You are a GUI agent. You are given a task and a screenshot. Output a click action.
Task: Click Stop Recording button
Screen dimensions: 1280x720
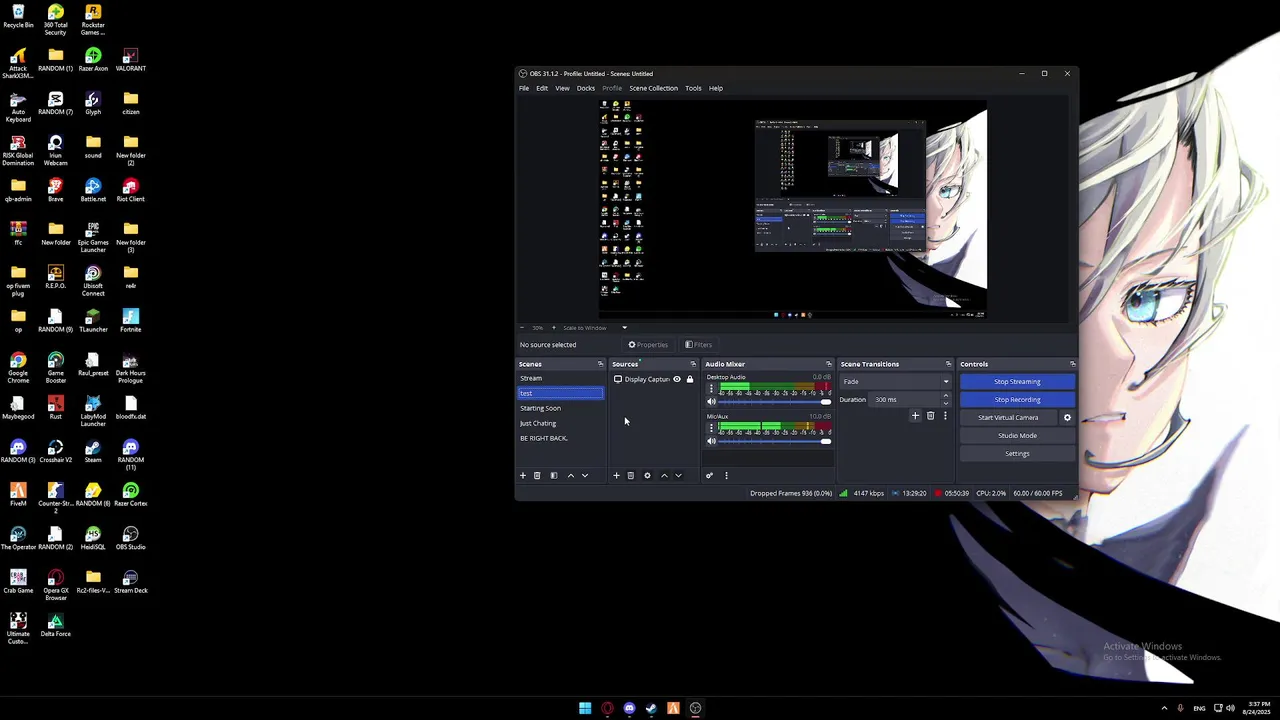tap(1017, 399)
